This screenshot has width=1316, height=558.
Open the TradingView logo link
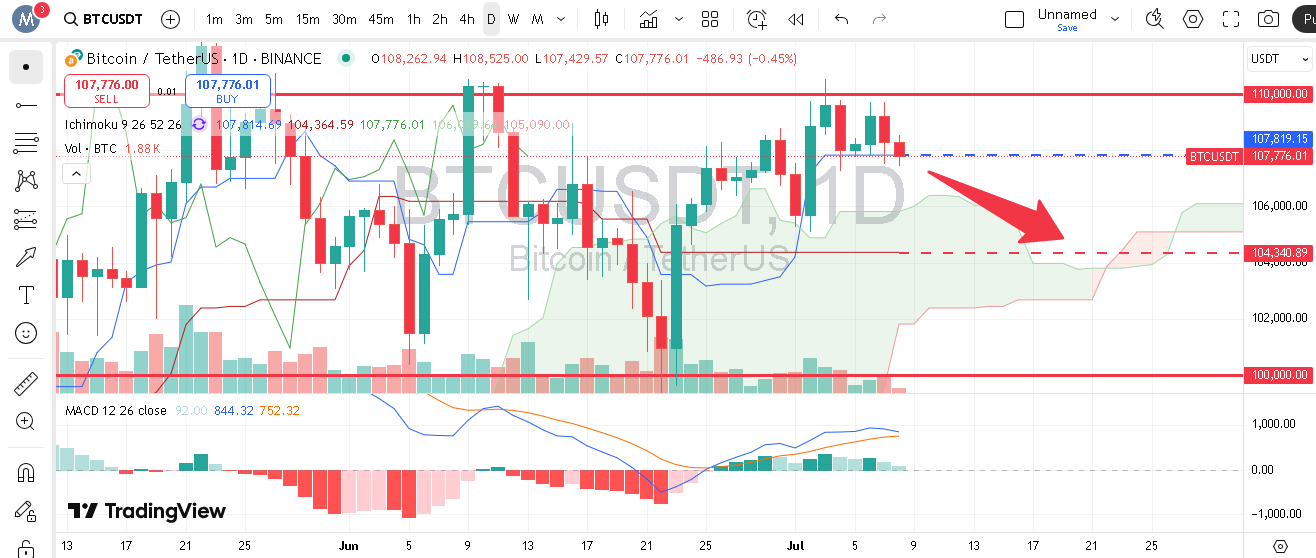(147, 511)
